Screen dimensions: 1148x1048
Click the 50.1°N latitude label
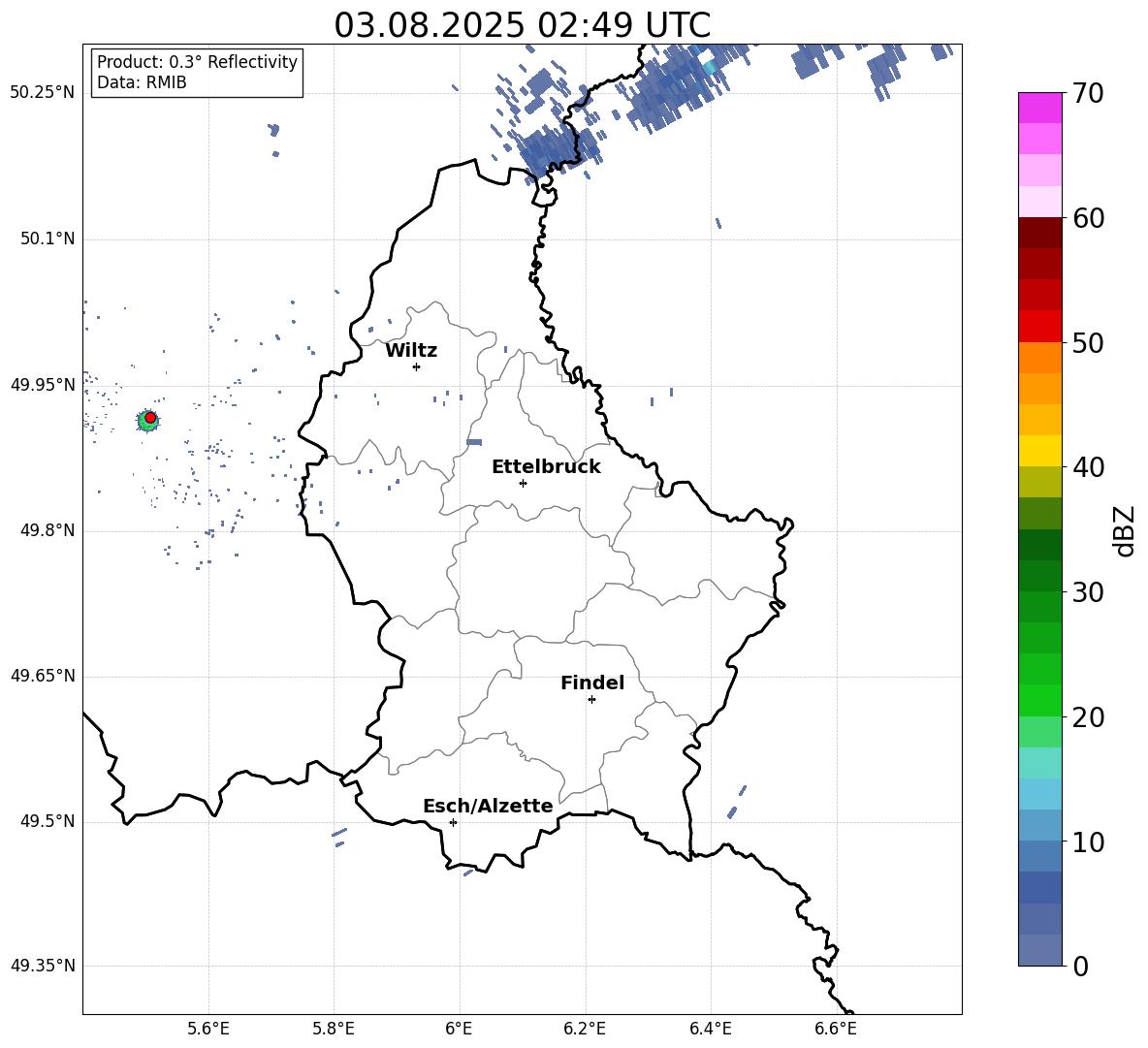[x=48, y=239]
